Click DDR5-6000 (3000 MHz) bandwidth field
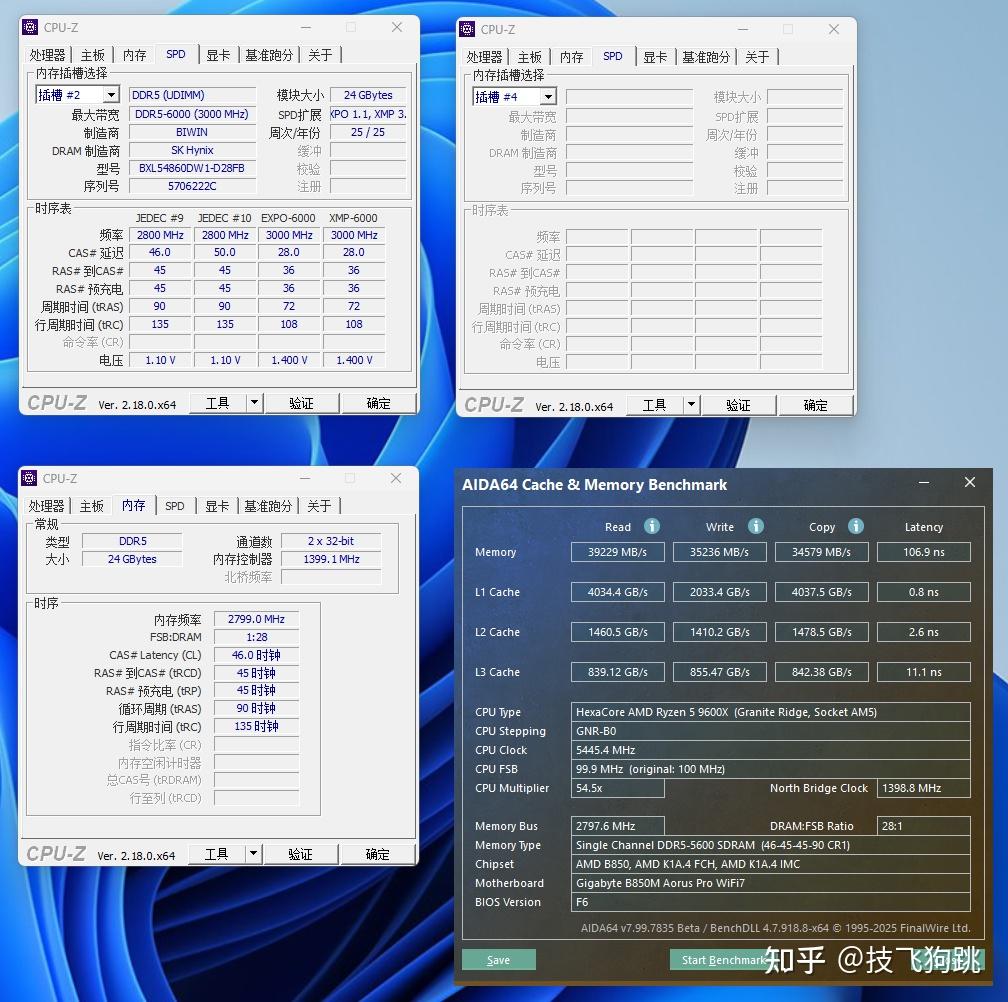Screen dimensions: 1008x1002 point(192,114)
